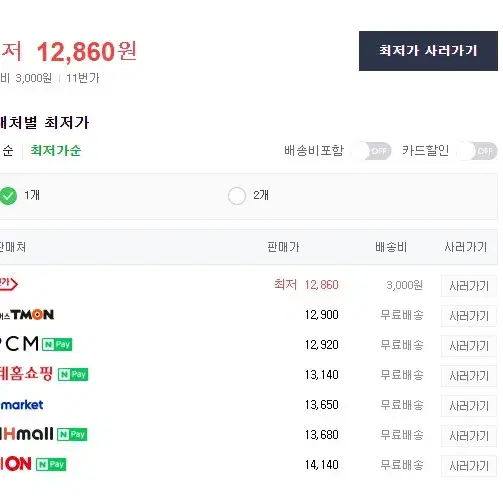Click 사러가기 for the 13,650 market row

point(469,406)
